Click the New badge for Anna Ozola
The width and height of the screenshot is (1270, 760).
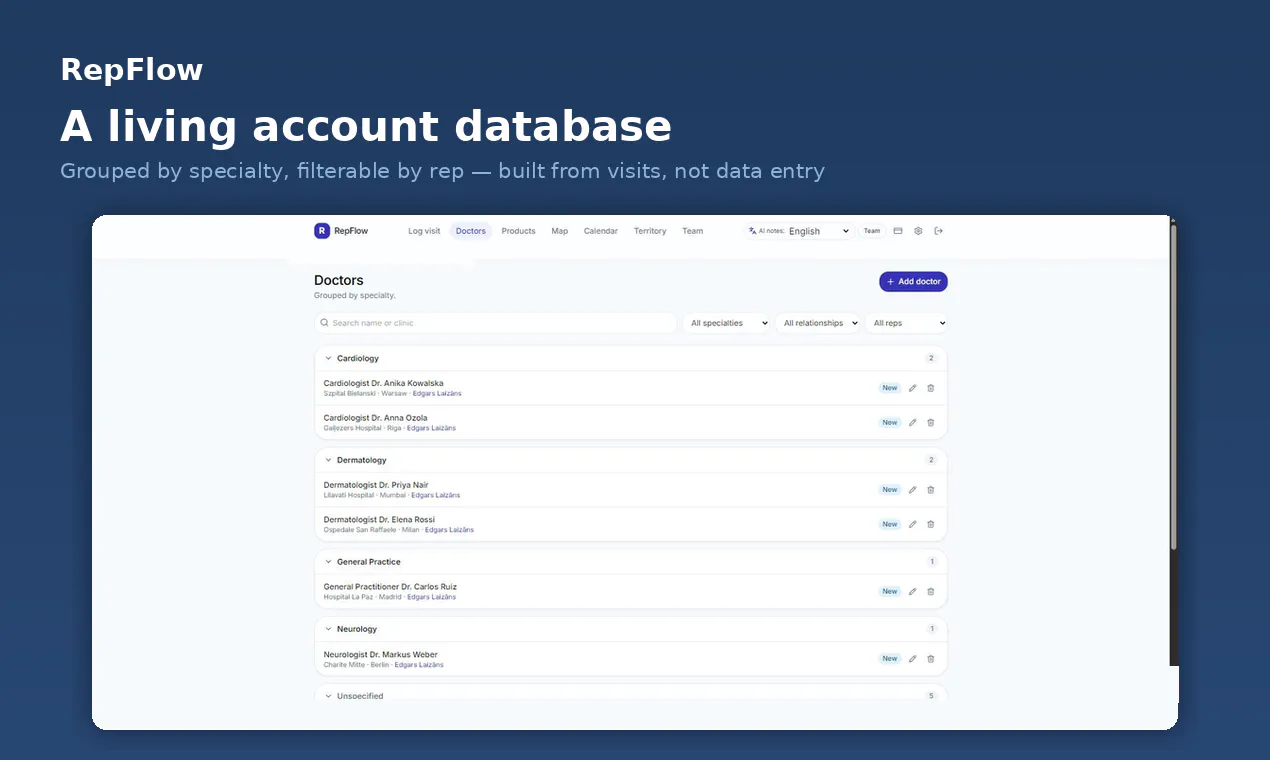(x=890, y=423)
